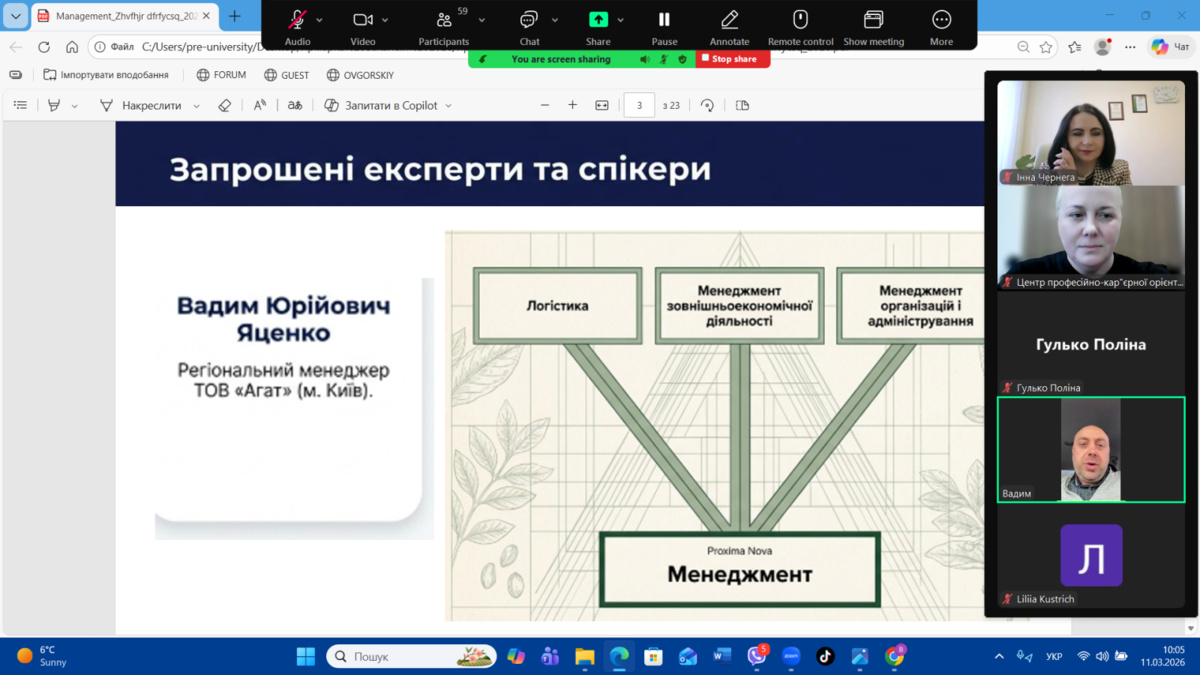Open the FORUM bookmark
Screen dimensions: 1200x675
point(221,75)
